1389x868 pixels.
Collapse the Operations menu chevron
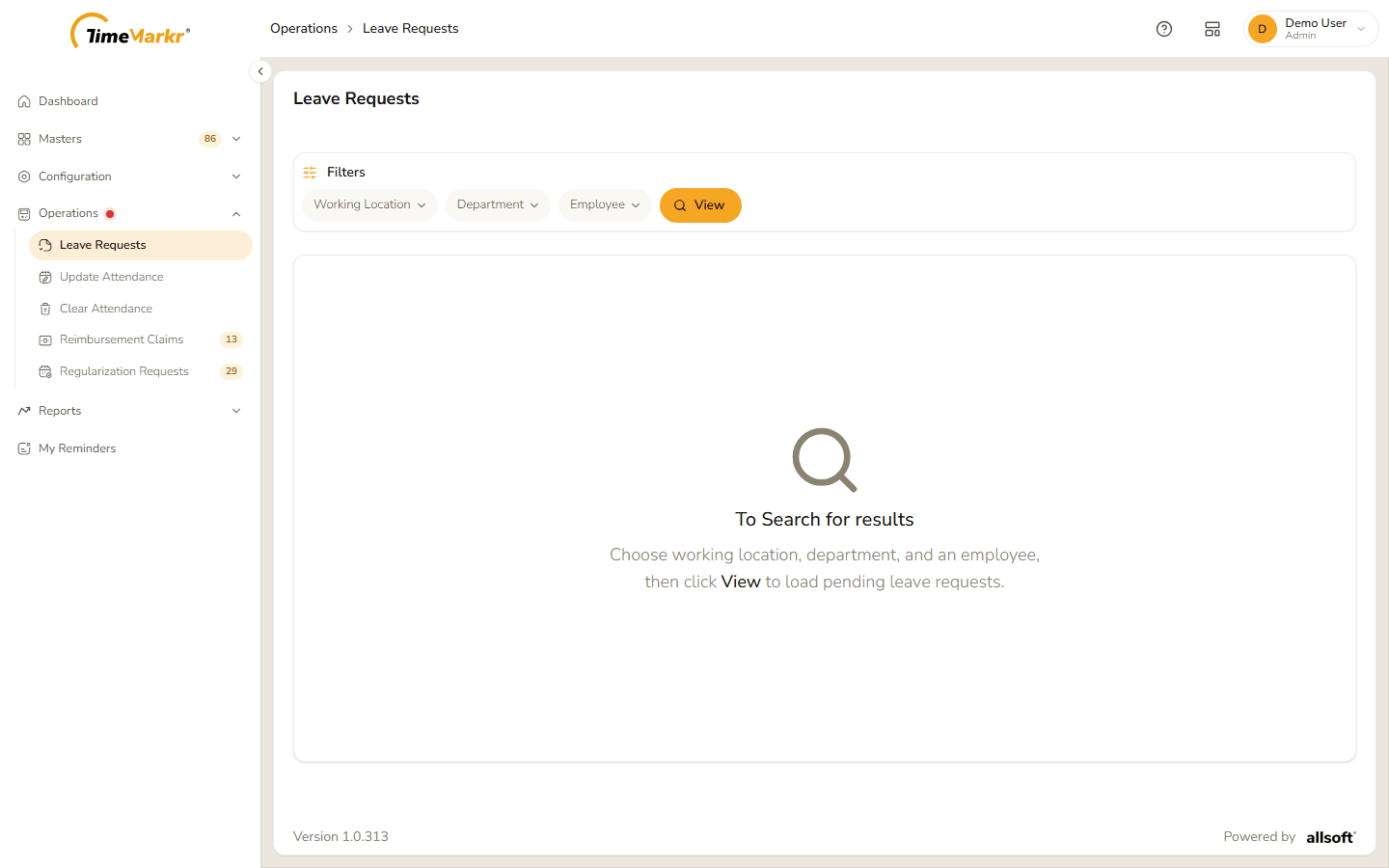[236, 214]
